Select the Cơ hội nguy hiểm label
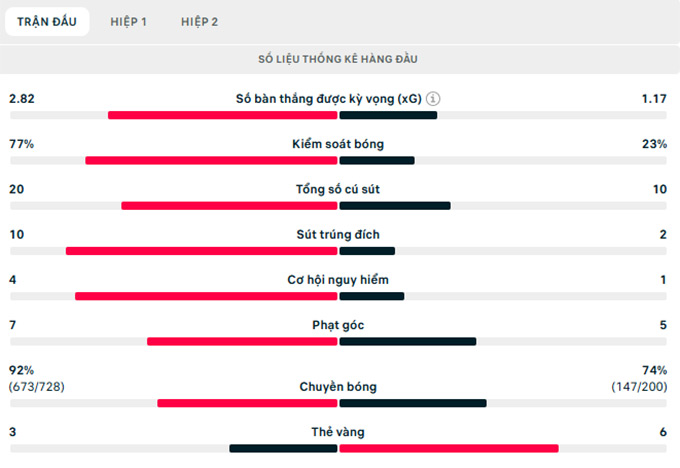680x468 pixels. [339, 279]
